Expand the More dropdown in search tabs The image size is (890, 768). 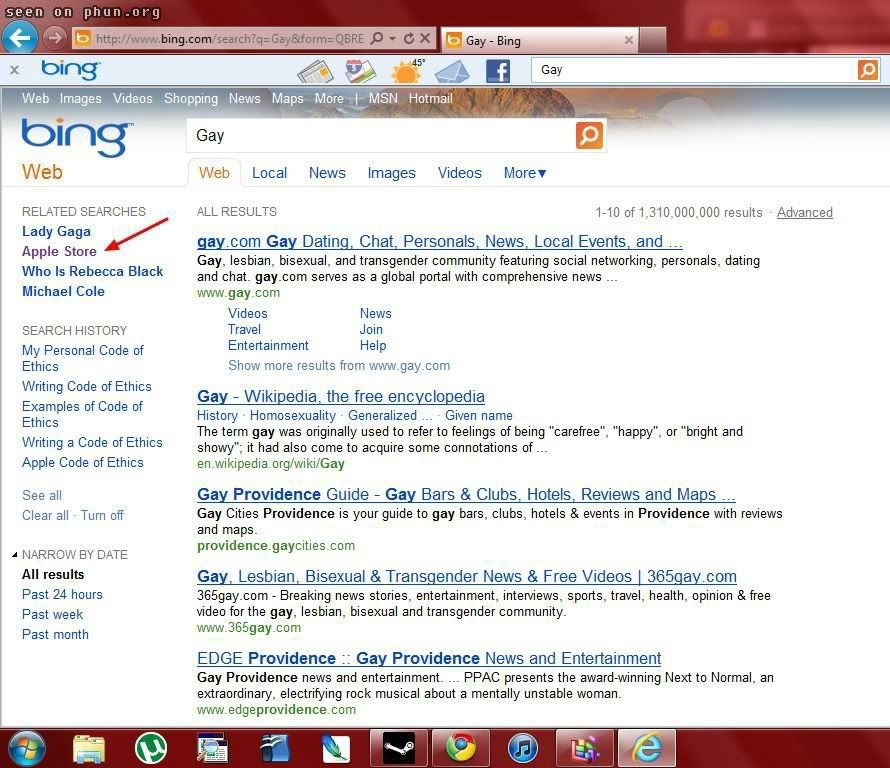tap(525, 173)
